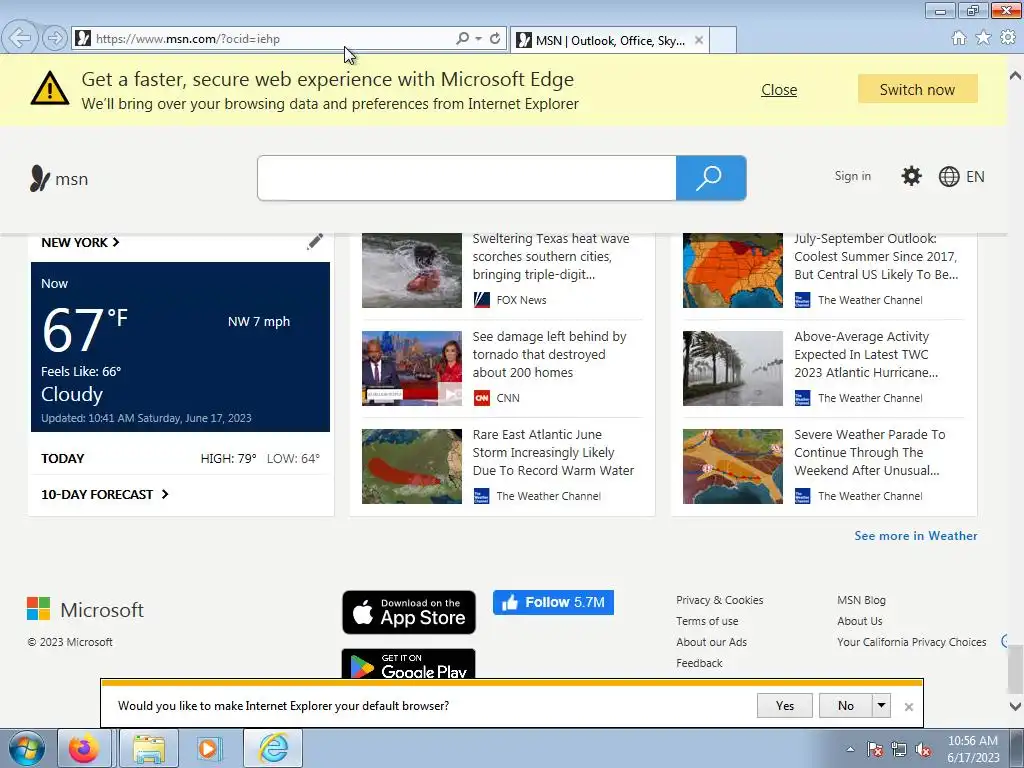Dismiss the default browser notification bar

coord(908,707)
